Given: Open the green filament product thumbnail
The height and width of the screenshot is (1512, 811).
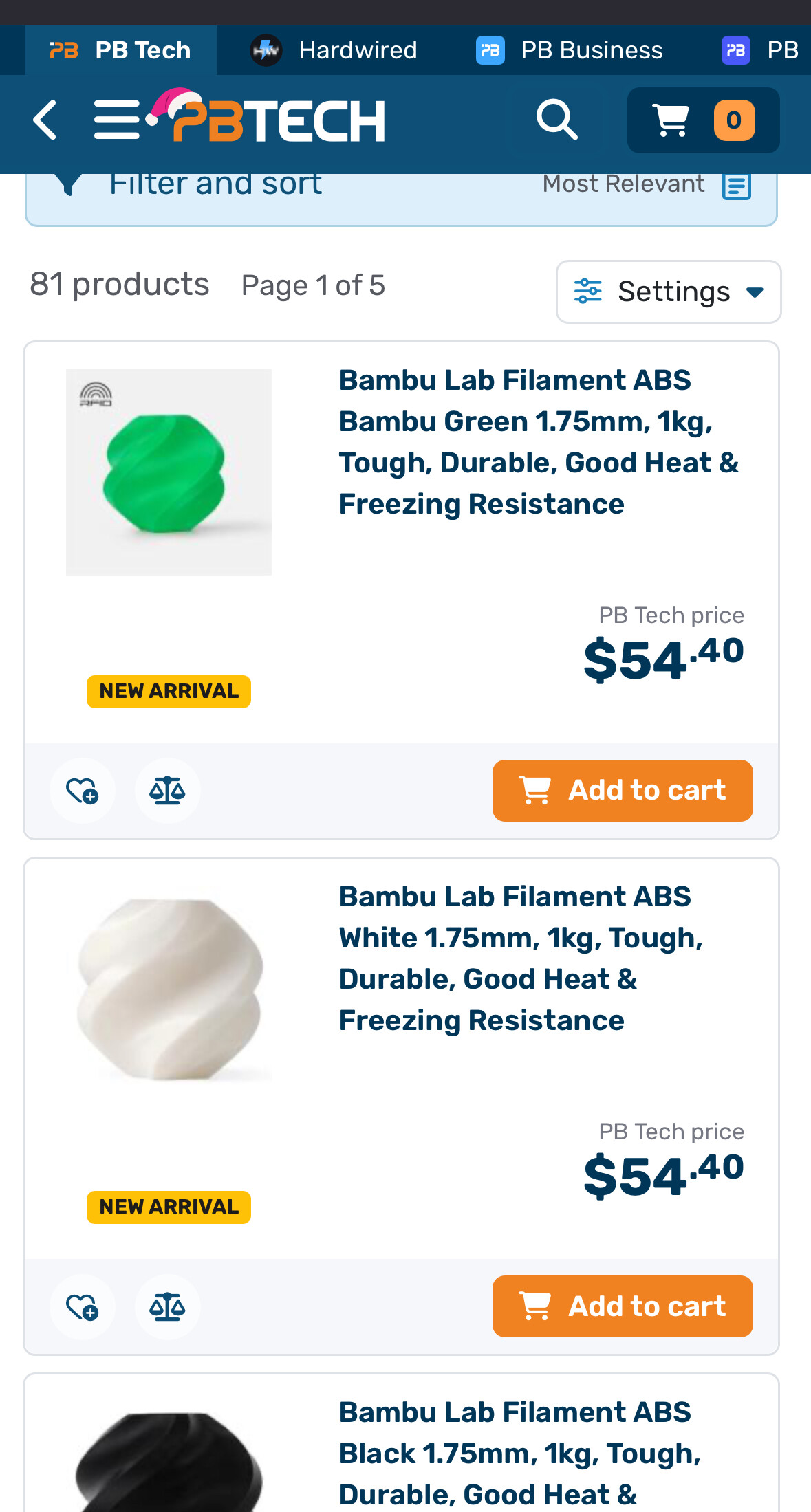Looking at the screenshot, I should (169, 472).
